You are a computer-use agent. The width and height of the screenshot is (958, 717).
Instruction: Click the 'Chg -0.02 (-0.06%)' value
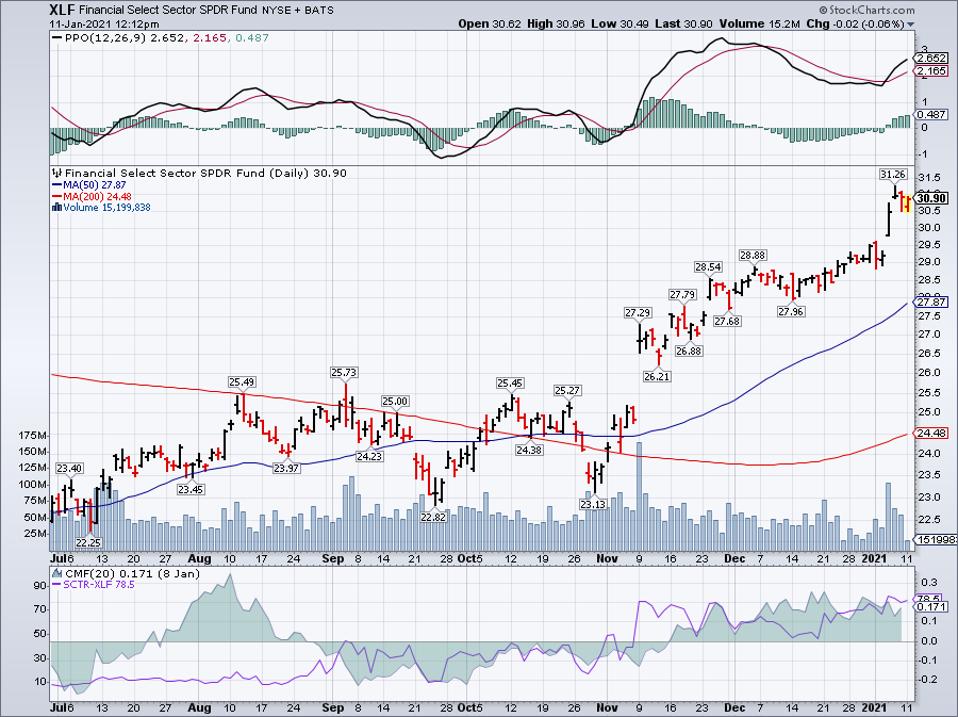(855, 24)
